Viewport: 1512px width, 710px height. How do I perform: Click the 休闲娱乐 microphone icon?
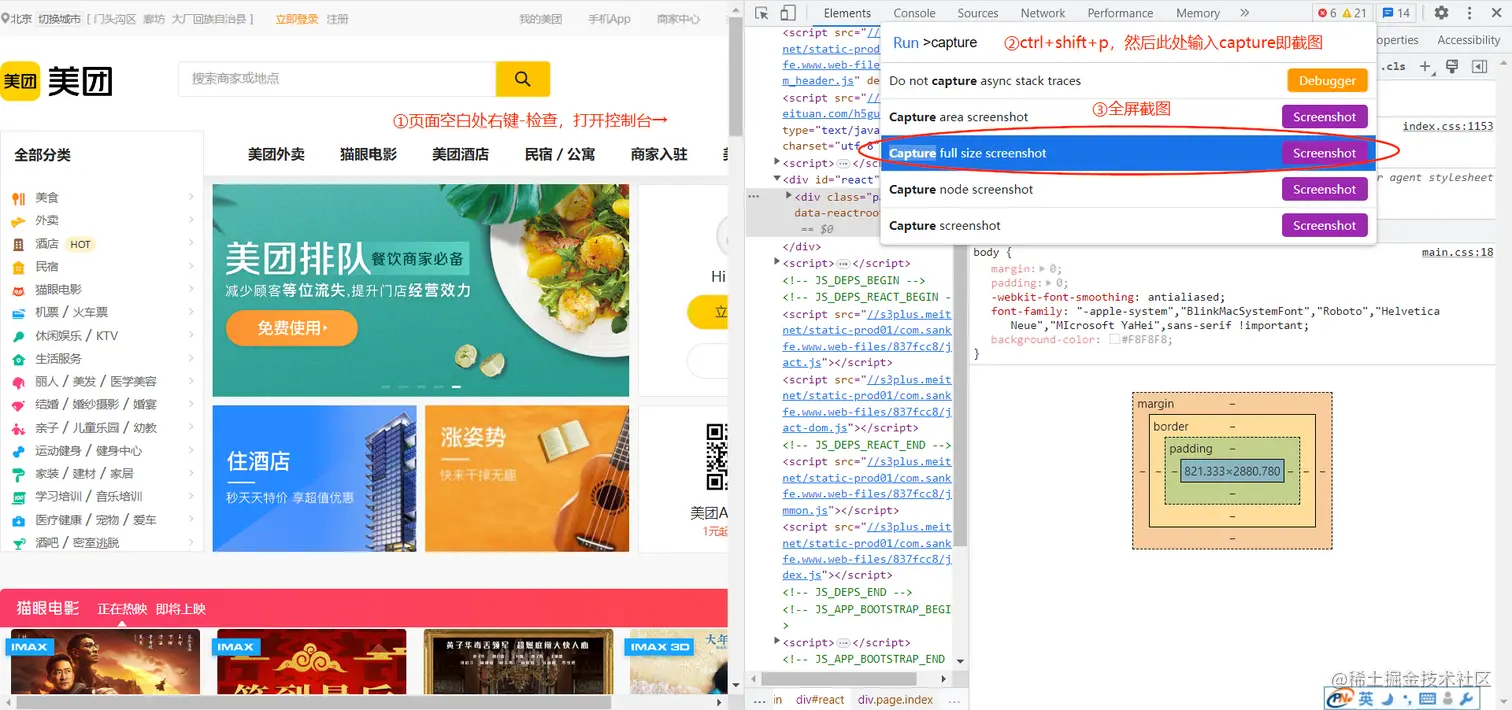[x=18, y=336]
